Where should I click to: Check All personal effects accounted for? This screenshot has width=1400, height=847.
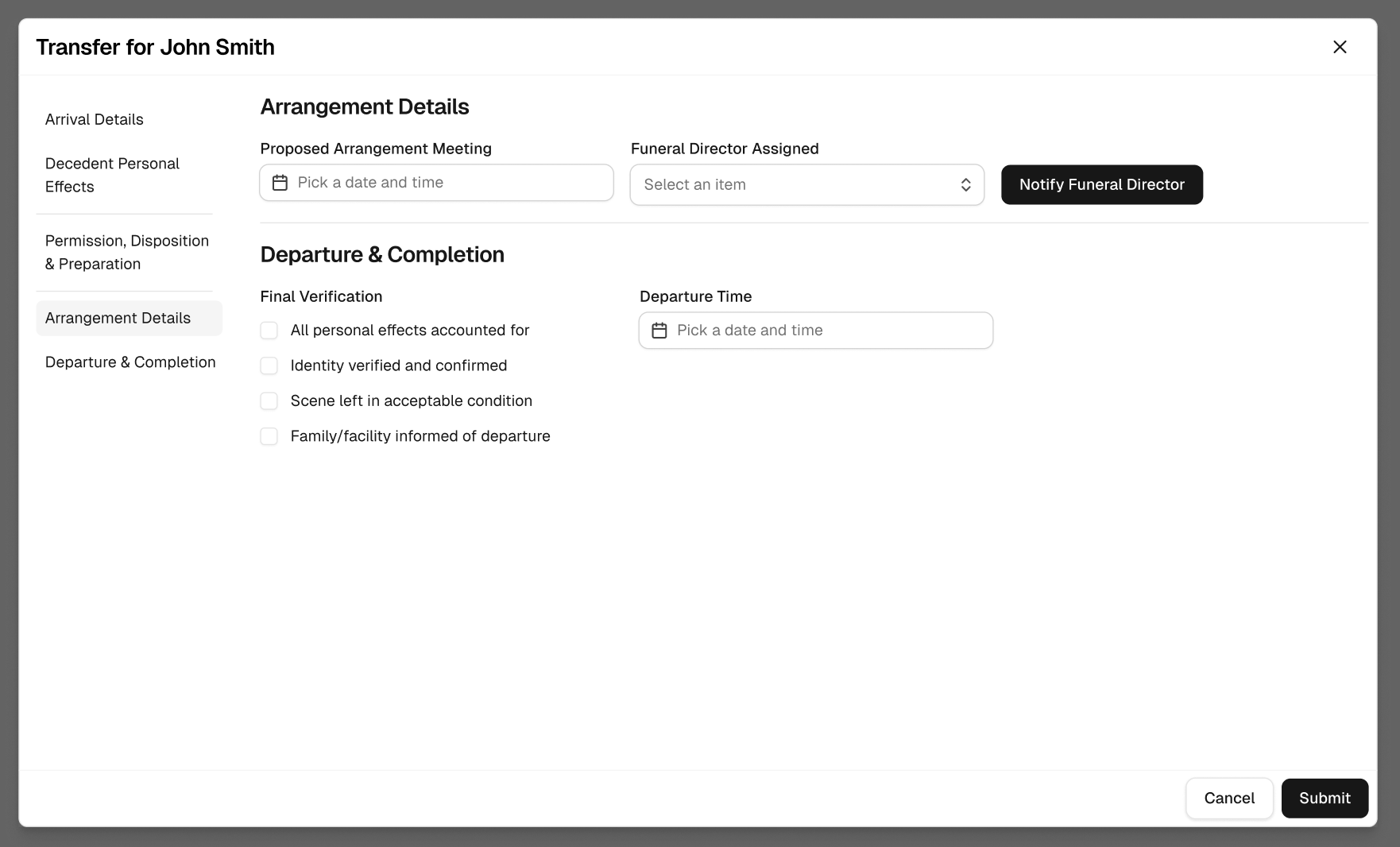coord(269,331)
